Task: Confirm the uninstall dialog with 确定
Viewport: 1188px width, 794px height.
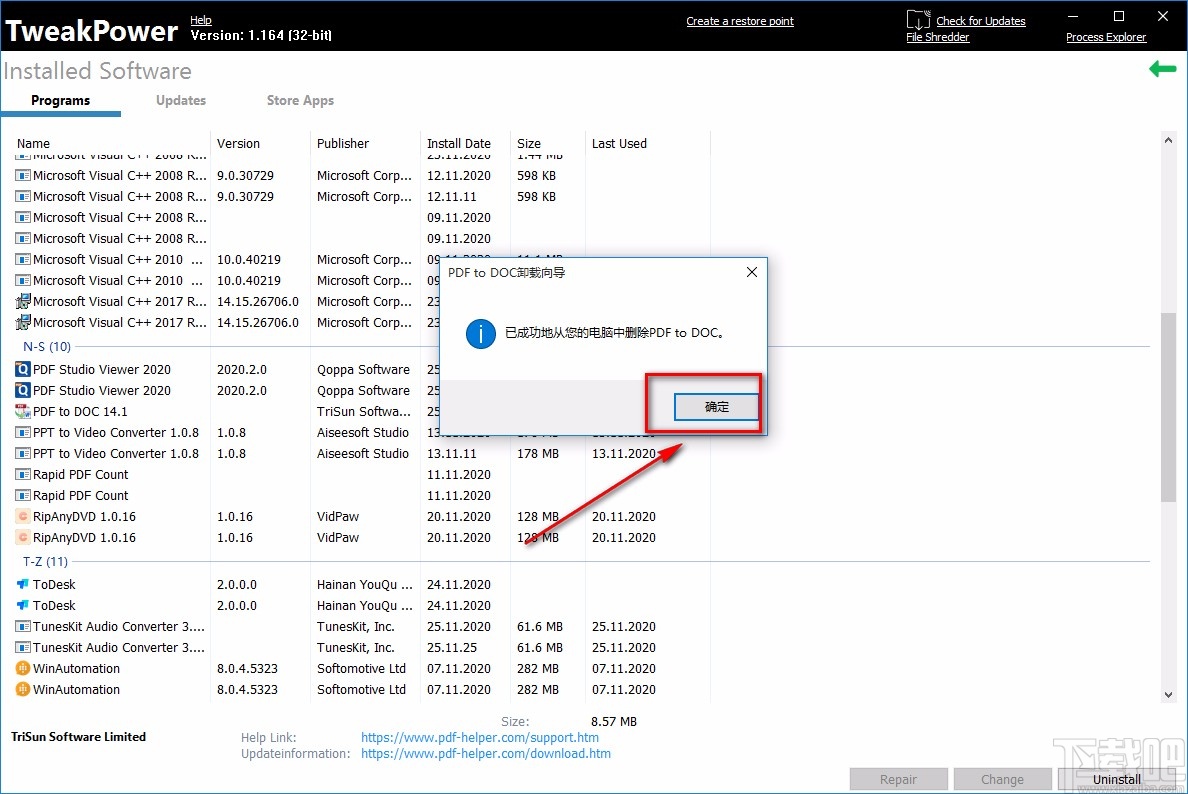Action: (717, 407)
